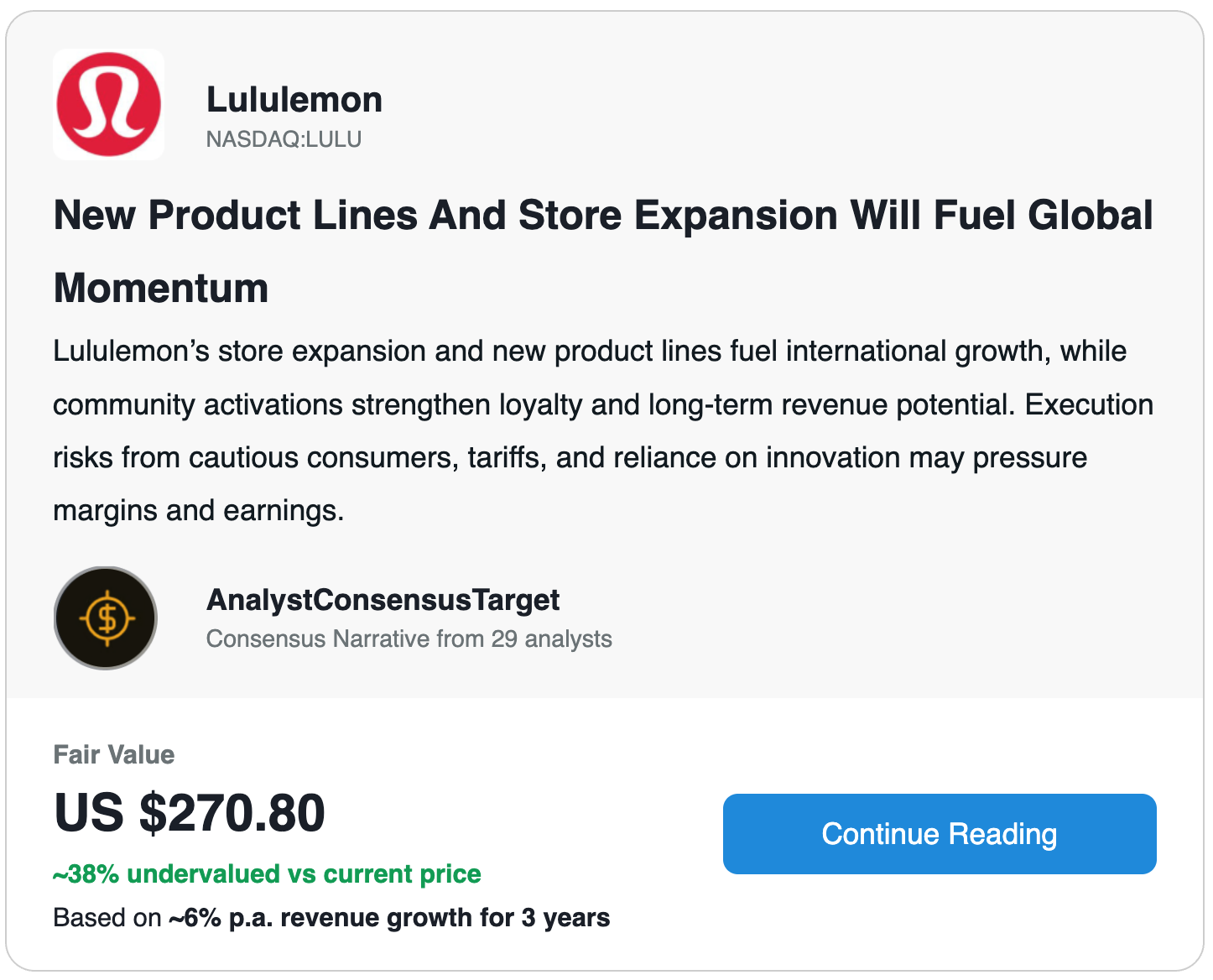Click the bold "~6% p.a. revenue growth" text
Screen dimensions: 1213x980
pos(389,918)
